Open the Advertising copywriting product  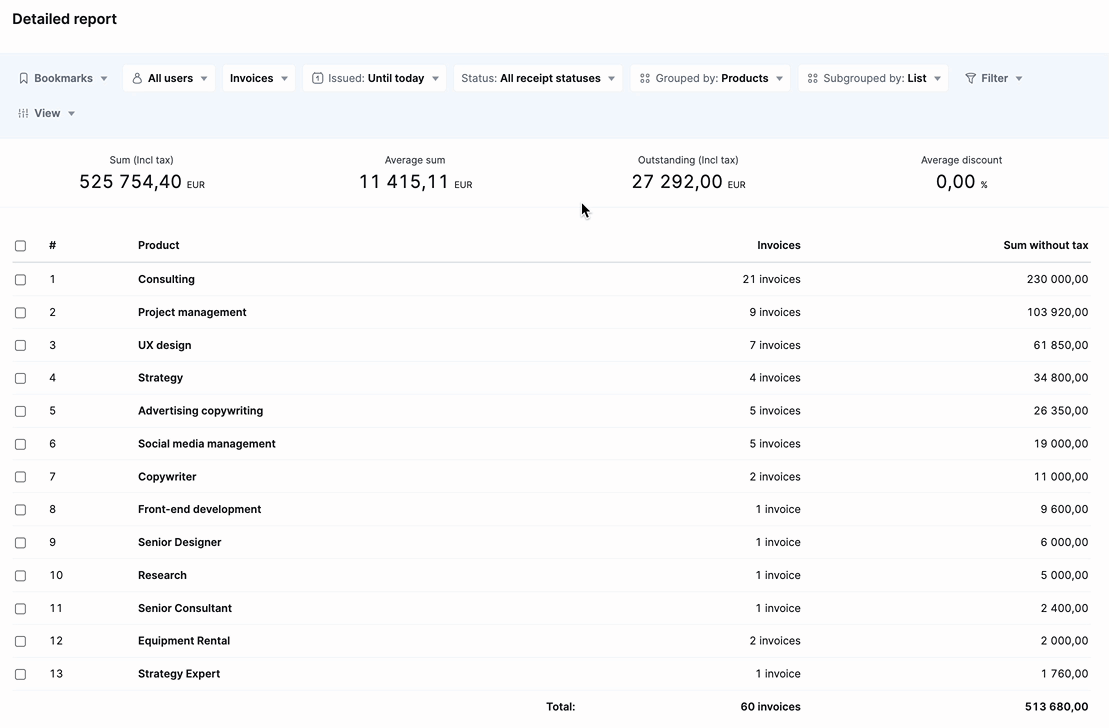pos(200,410)
